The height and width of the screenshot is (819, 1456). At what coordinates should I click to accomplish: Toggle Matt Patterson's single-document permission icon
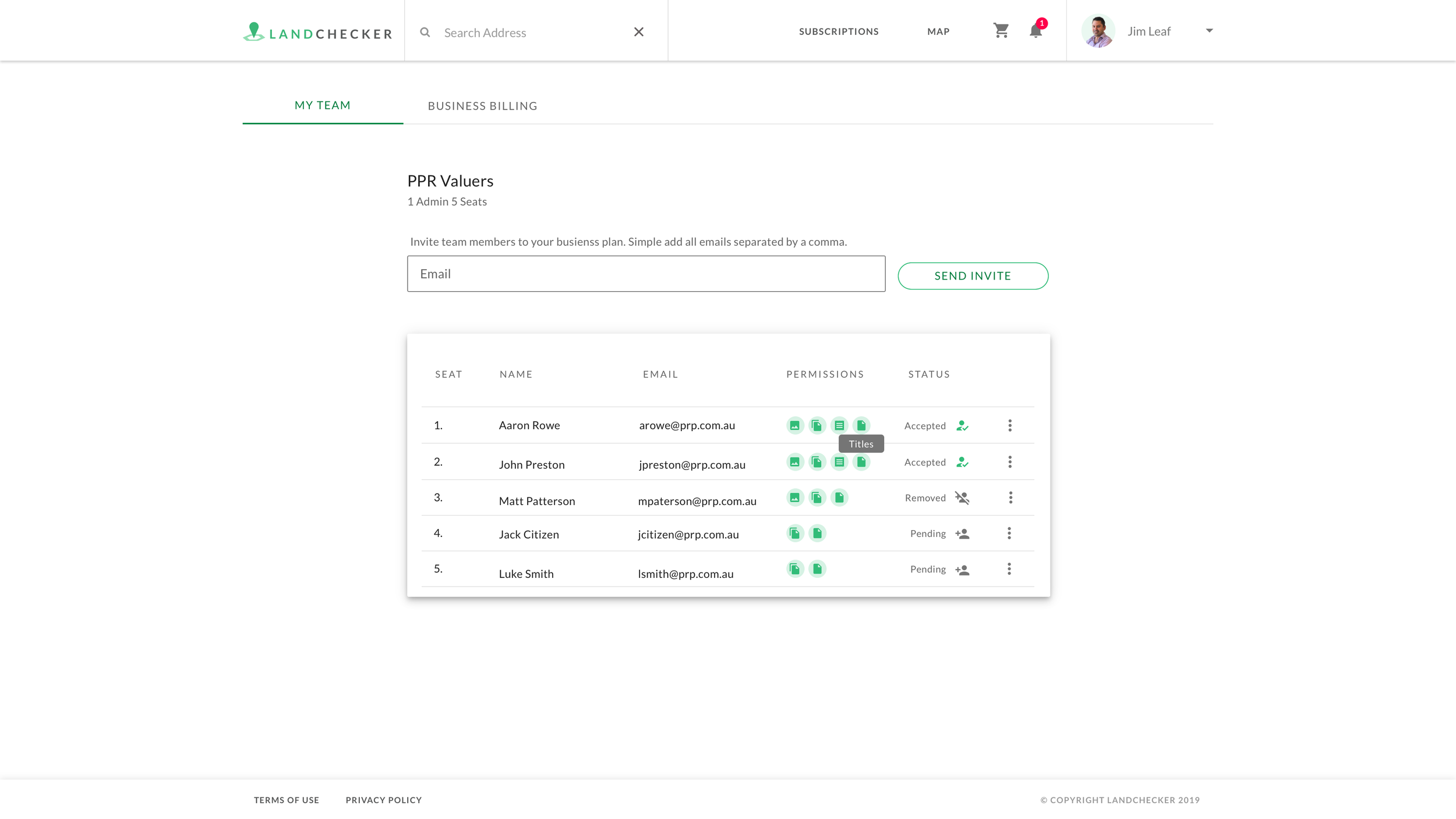click(x=839, y=497)
